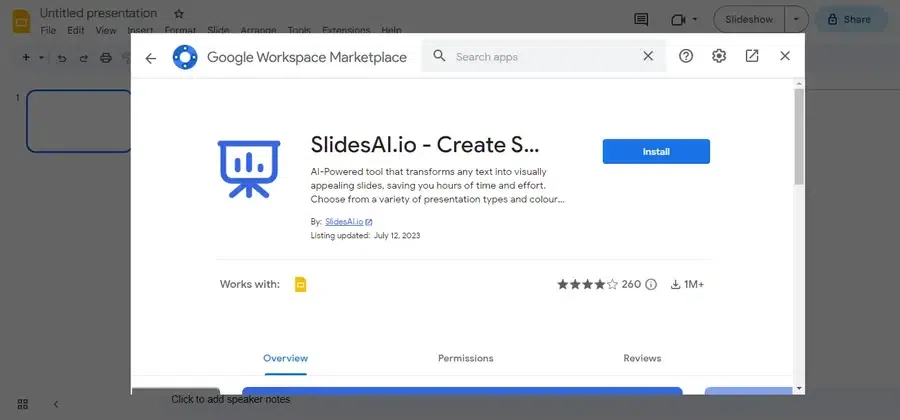Click the Untitled presentation title

98,13
